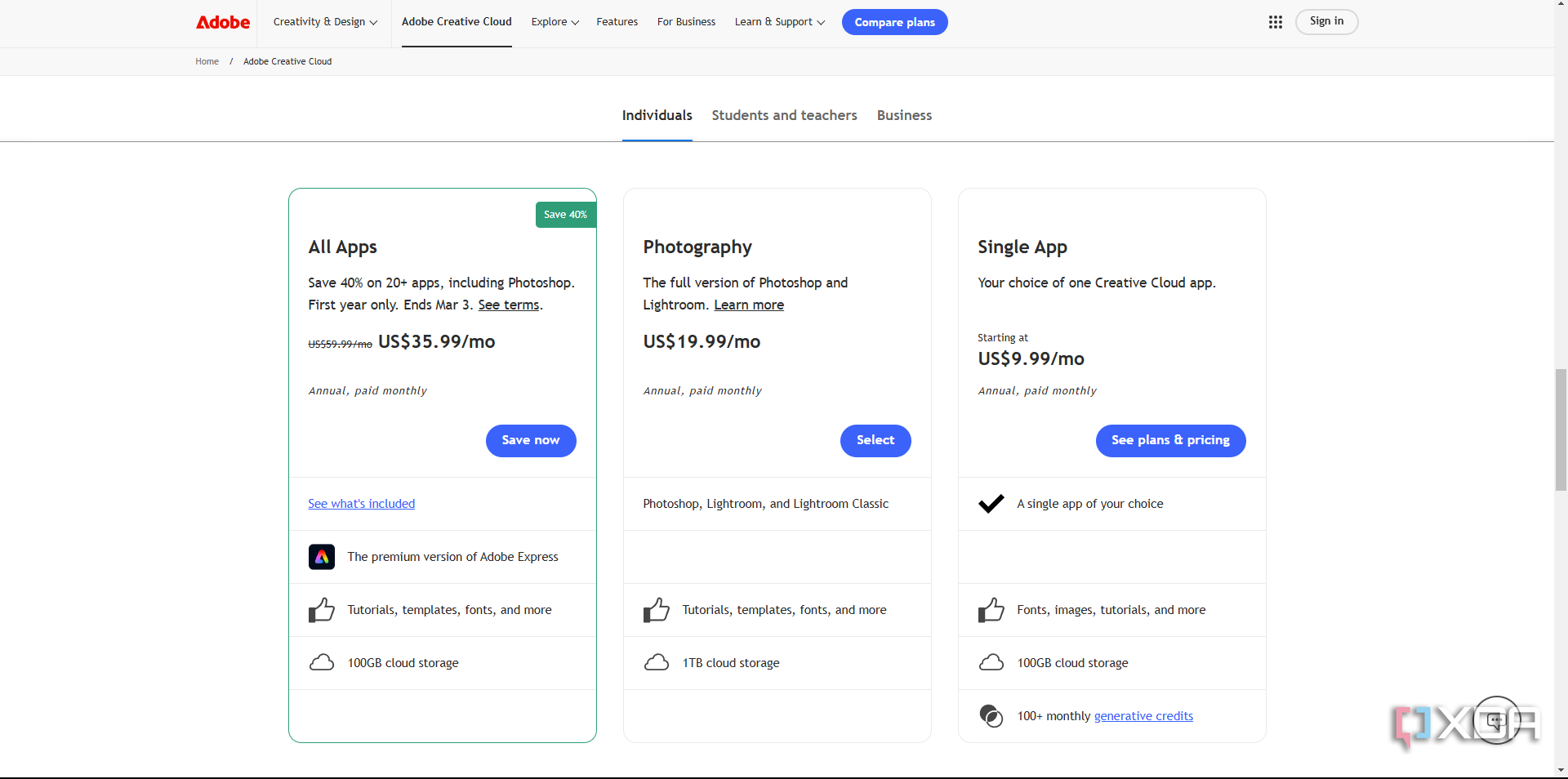Click the vertical page scrollbar thumb
Image resolution: width=1568 pixels, height=779 pixels.
[1561, 430]
